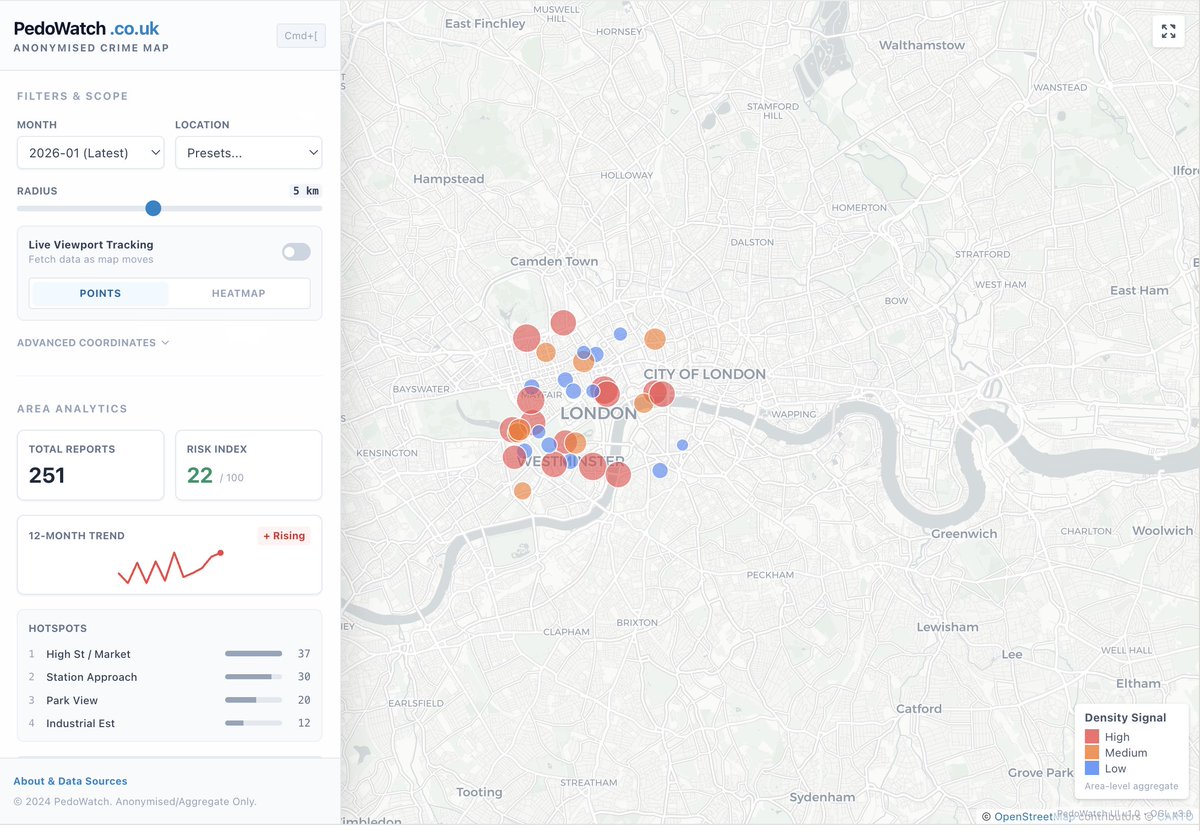Click the radius slider handle

153,208
